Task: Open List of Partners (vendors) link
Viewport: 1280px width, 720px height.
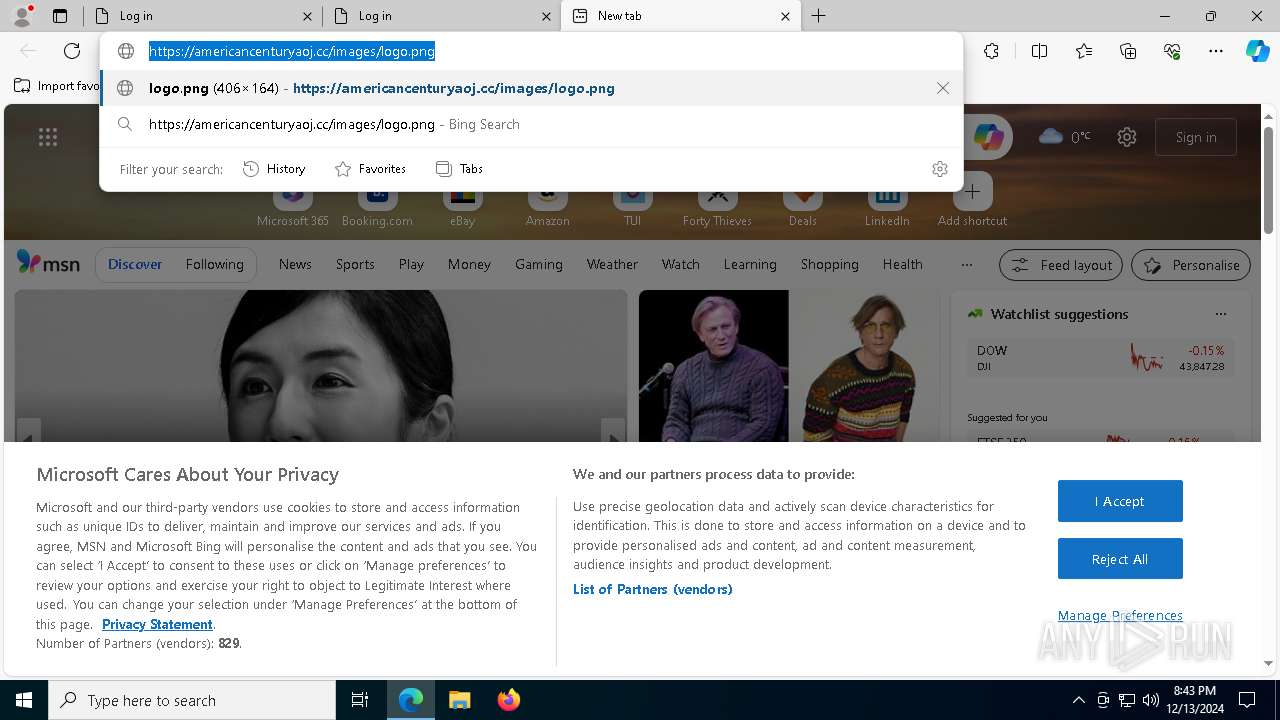Action: click(653, 589)
